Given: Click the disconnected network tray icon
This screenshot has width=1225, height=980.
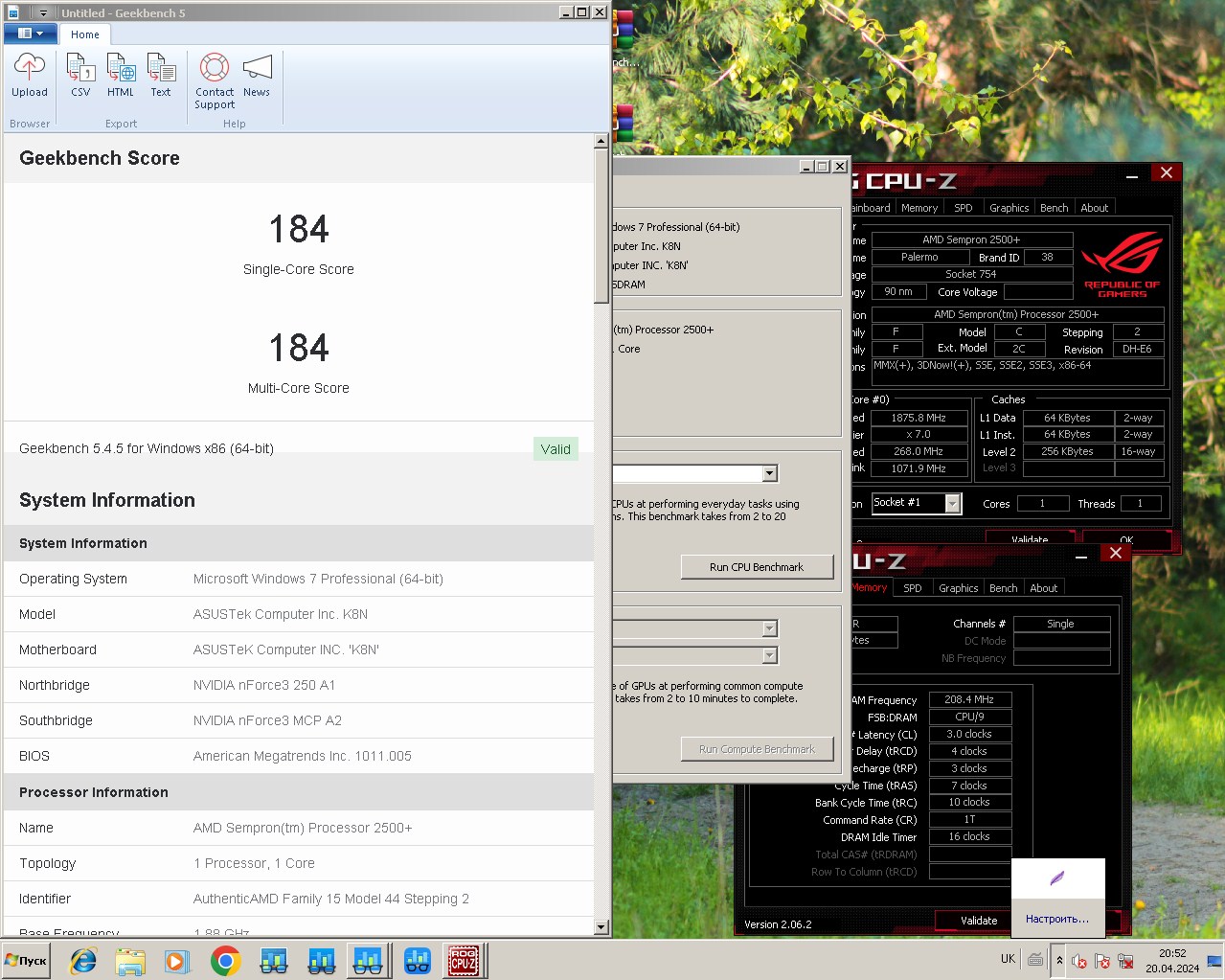Looking at the screenshot, I should [x=1125, y=961].
